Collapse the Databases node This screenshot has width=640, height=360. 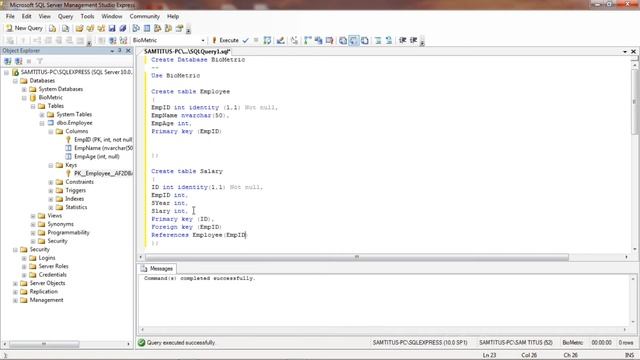pyautogui.click(x=15, y=81)
